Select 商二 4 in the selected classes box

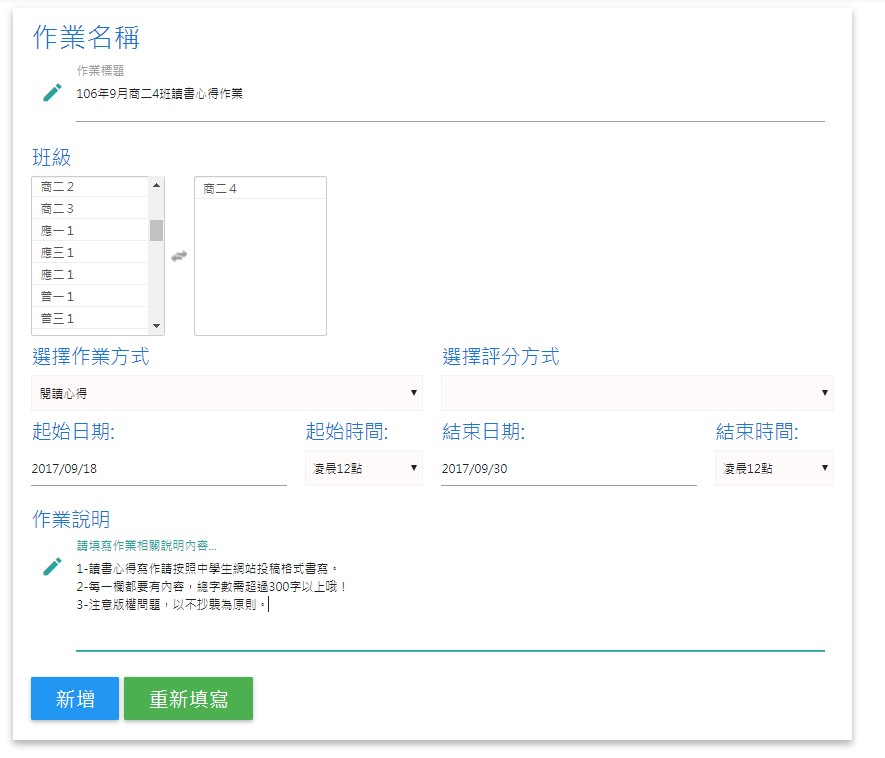[259, 189]
